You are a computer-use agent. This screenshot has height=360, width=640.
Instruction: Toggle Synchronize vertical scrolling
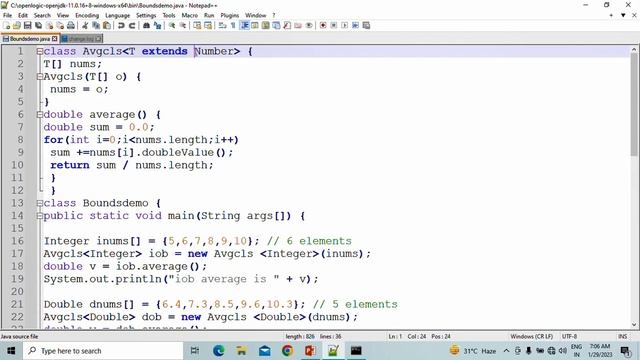pyautogui.click(x=197, y=25)
